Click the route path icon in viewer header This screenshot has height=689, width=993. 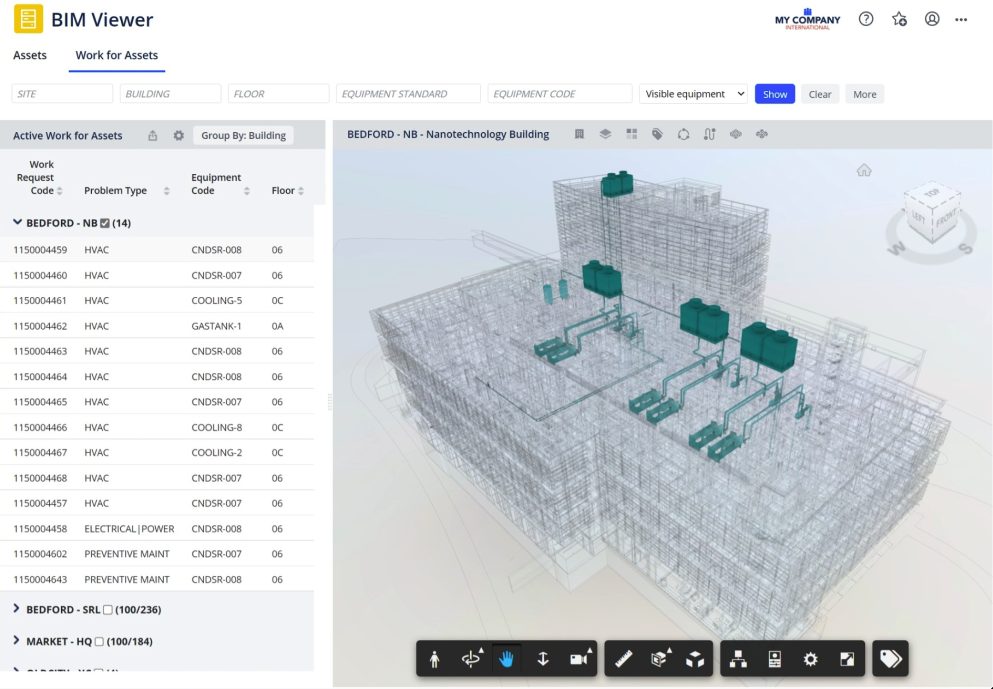(x=709, y=134)
